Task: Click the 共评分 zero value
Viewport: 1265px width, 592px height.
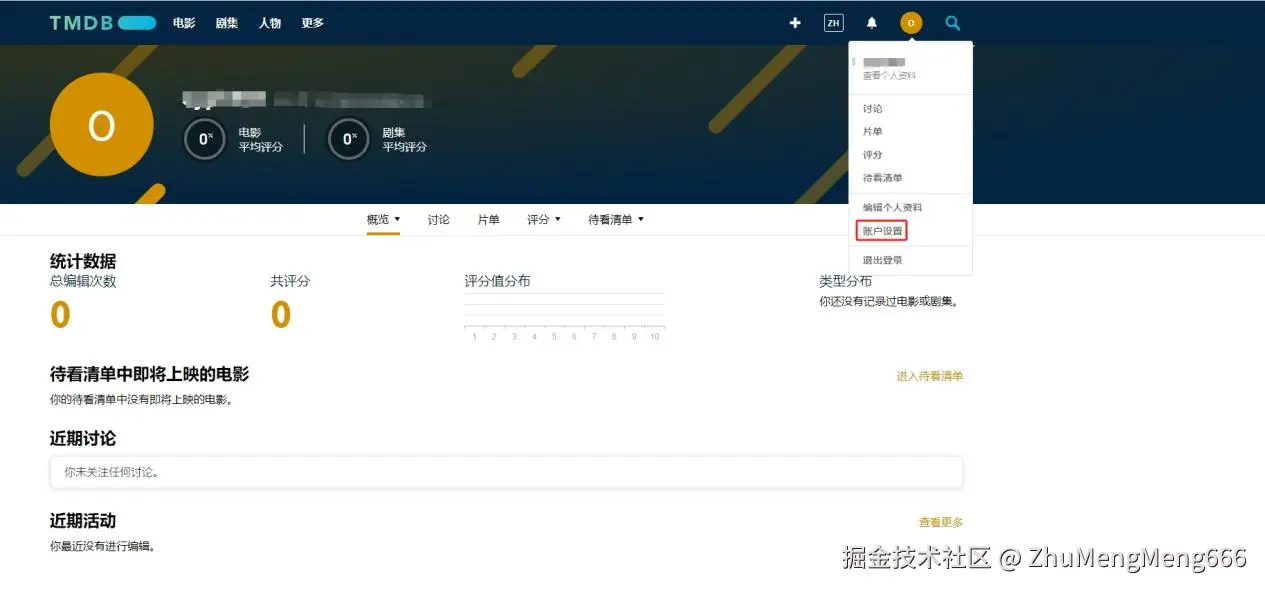Action: pyautogui.click(x=281, y=315)
